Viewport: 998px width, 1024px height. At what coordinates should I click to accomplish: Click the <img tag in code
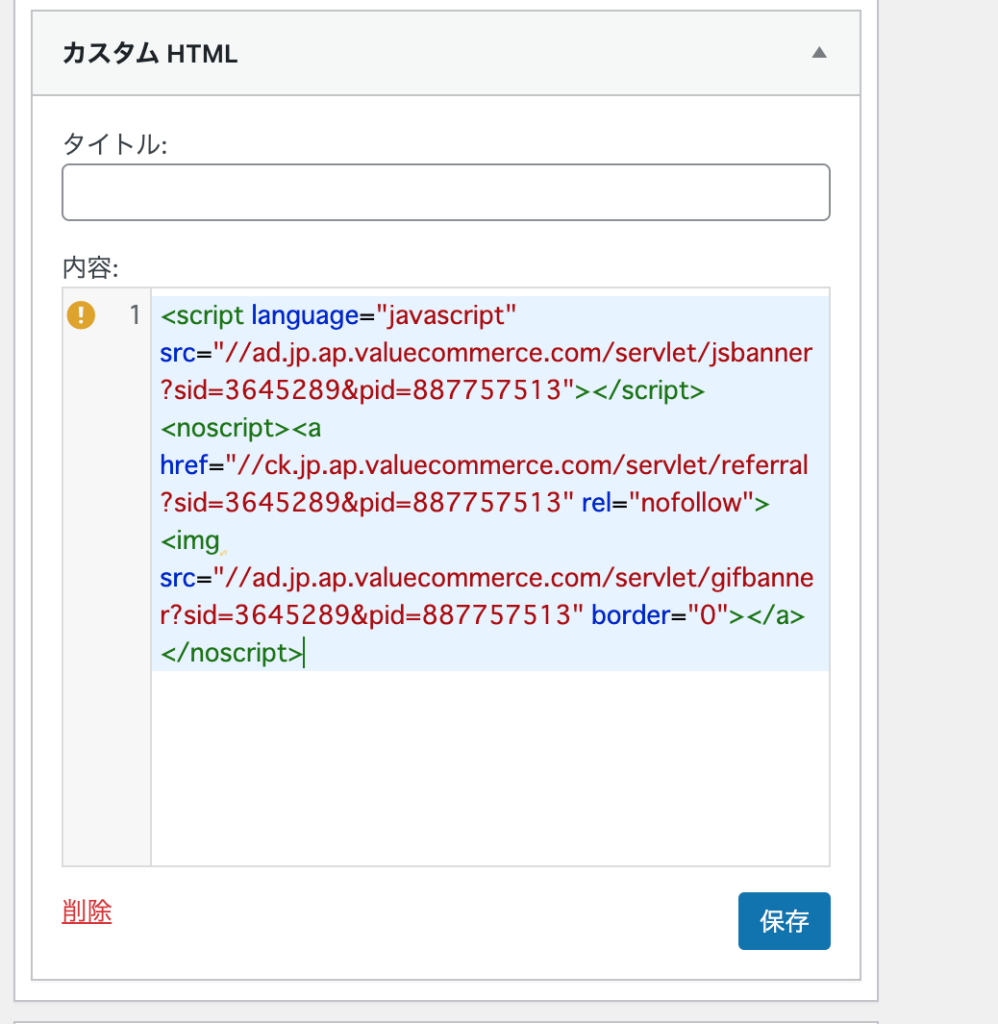tap(190, 541)
